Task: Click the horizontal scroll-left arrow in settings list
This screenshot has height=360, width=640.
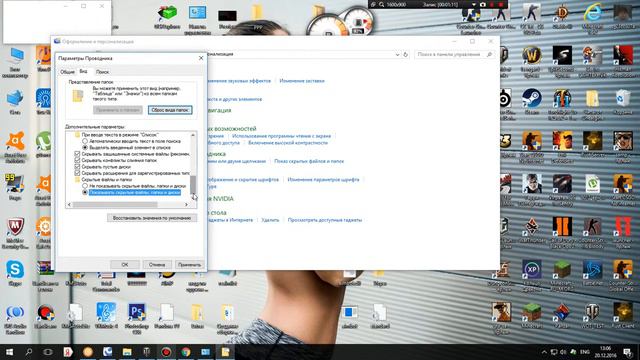Action: tap(69, 204)
